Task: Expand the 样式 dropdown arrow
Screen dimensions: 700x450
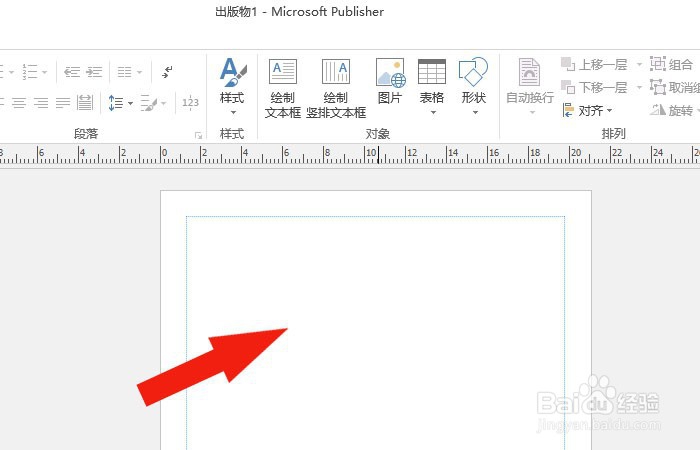Action: (233, 112)
